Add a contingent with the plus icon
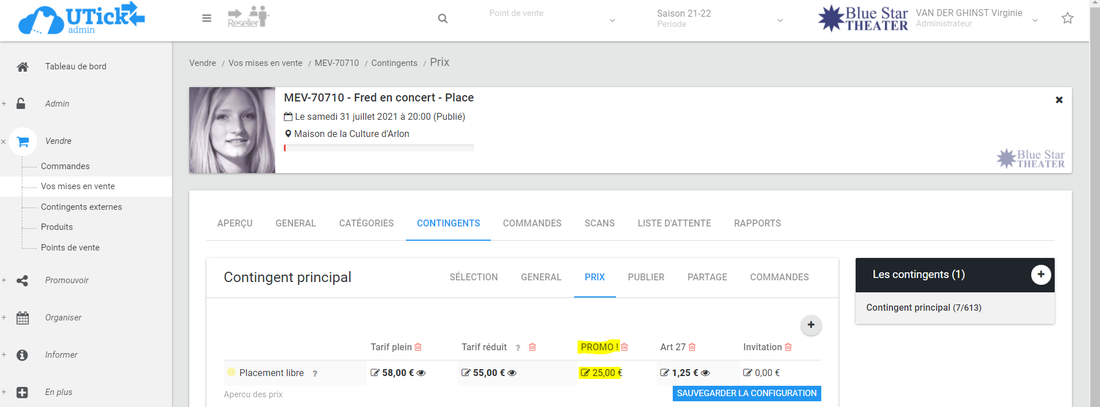The height and width of the screenshot is (407, 1100). point(1041,275)
